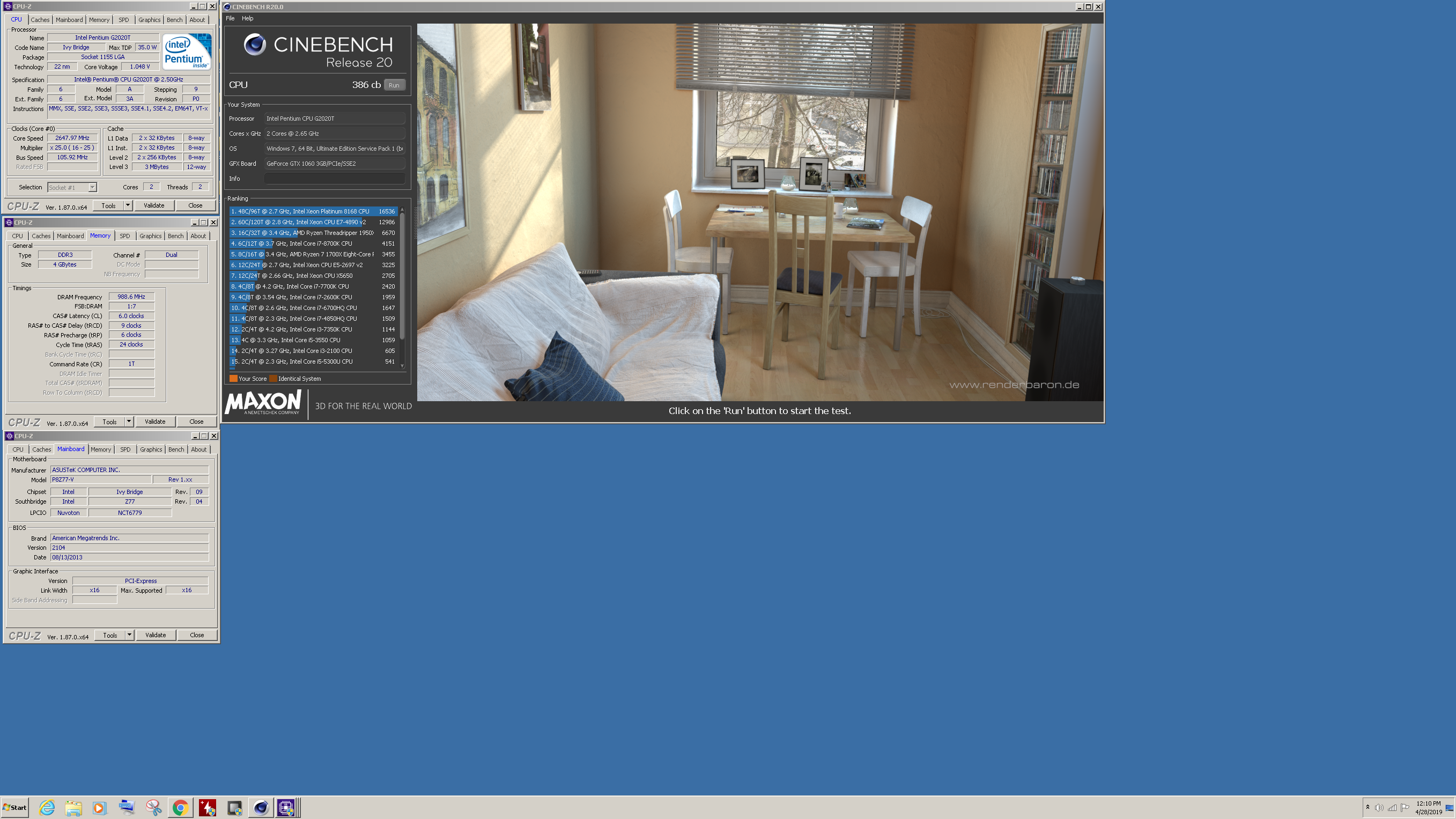Open the Cinebench Help menu

[248, 18]
